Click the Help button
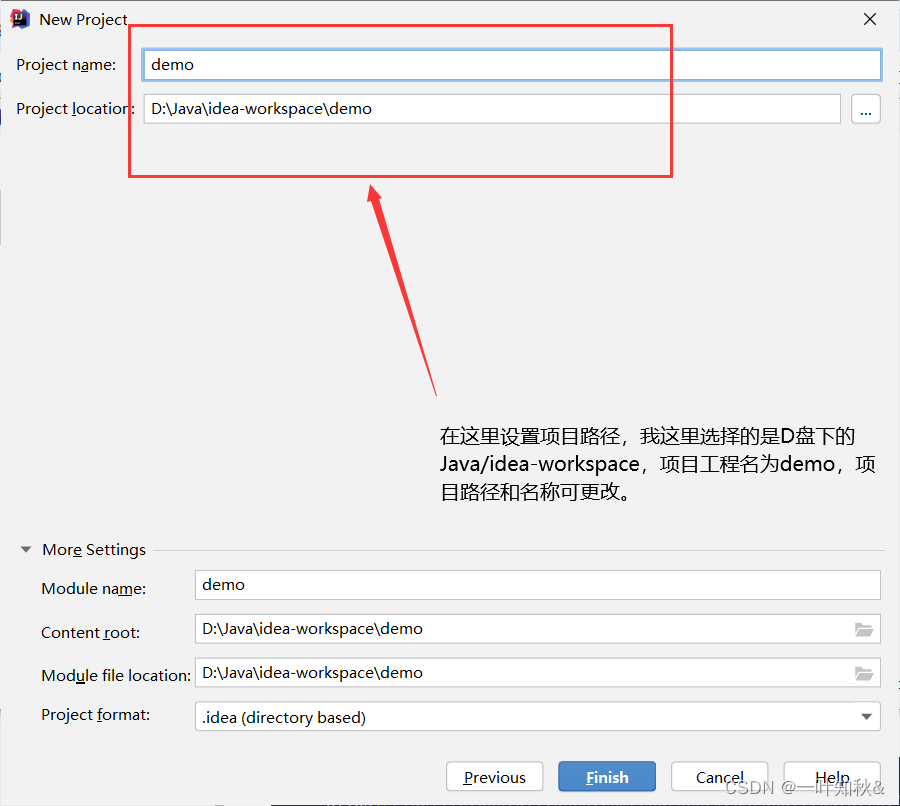900x806 pixels. (x=832, y=777)
